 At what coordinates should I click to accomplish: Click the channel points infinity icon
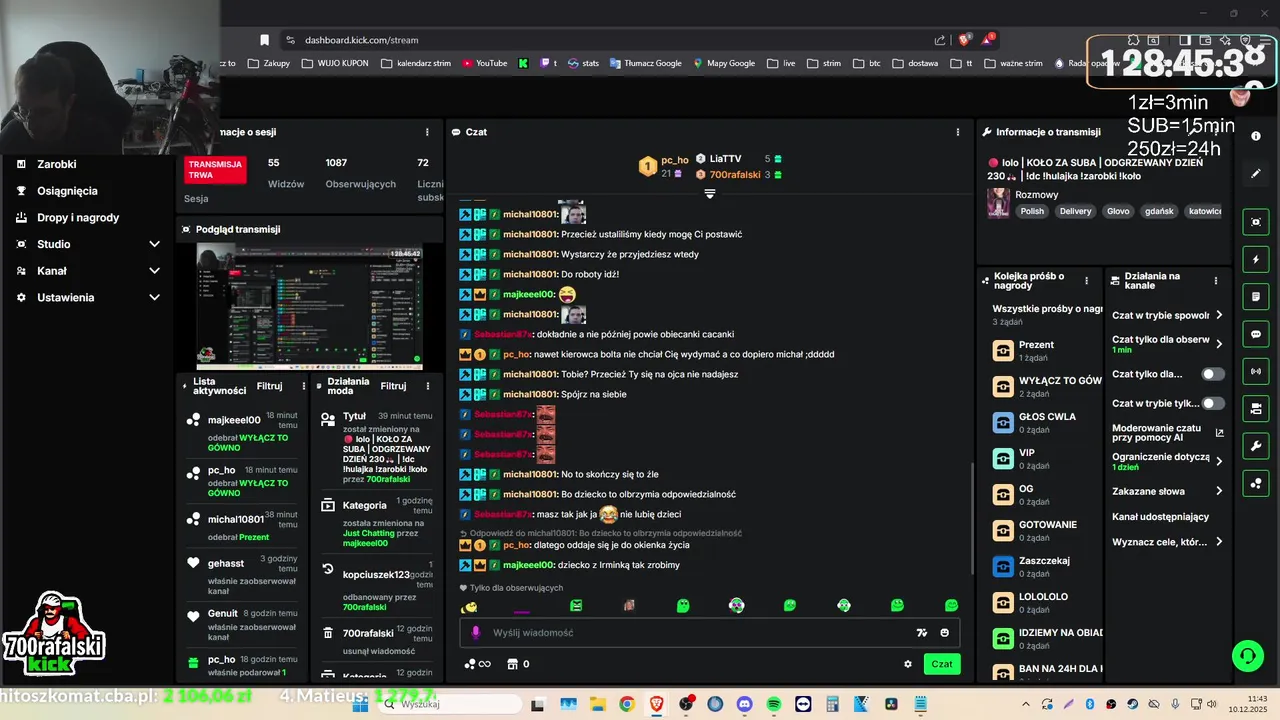(x=478, y=664)
